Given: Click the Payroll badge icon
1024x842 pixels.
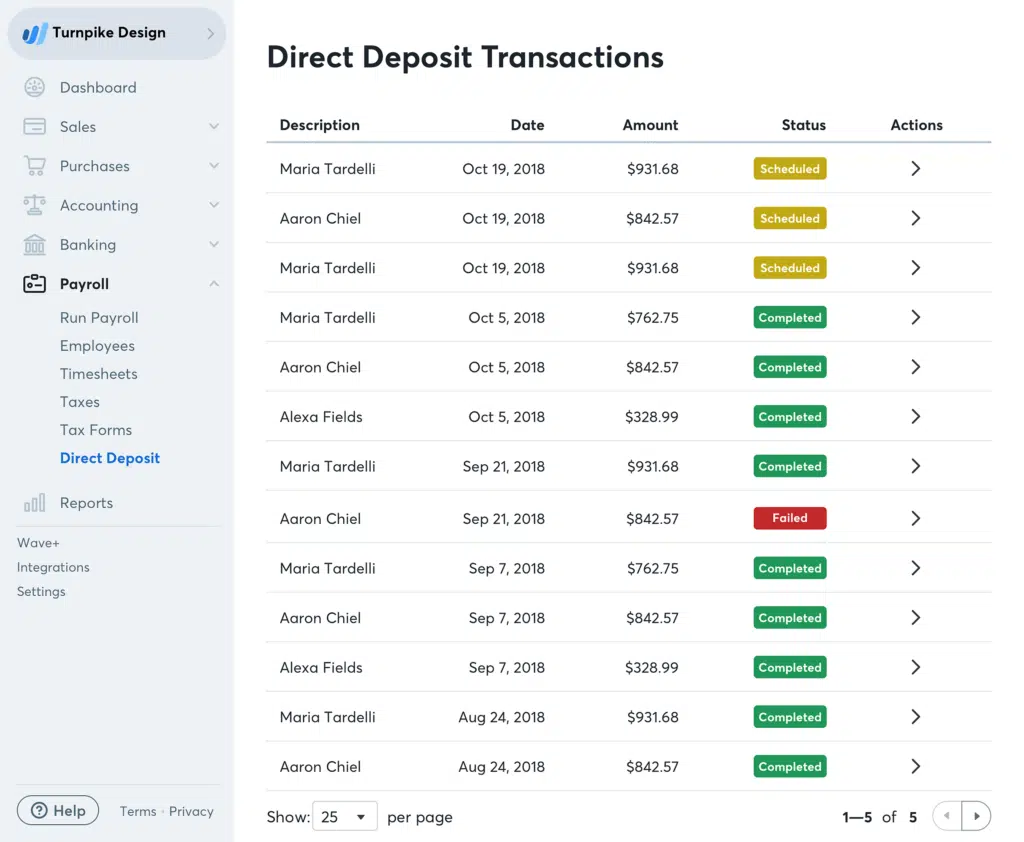Looking at the screenshot, I should tap(34, 284).
